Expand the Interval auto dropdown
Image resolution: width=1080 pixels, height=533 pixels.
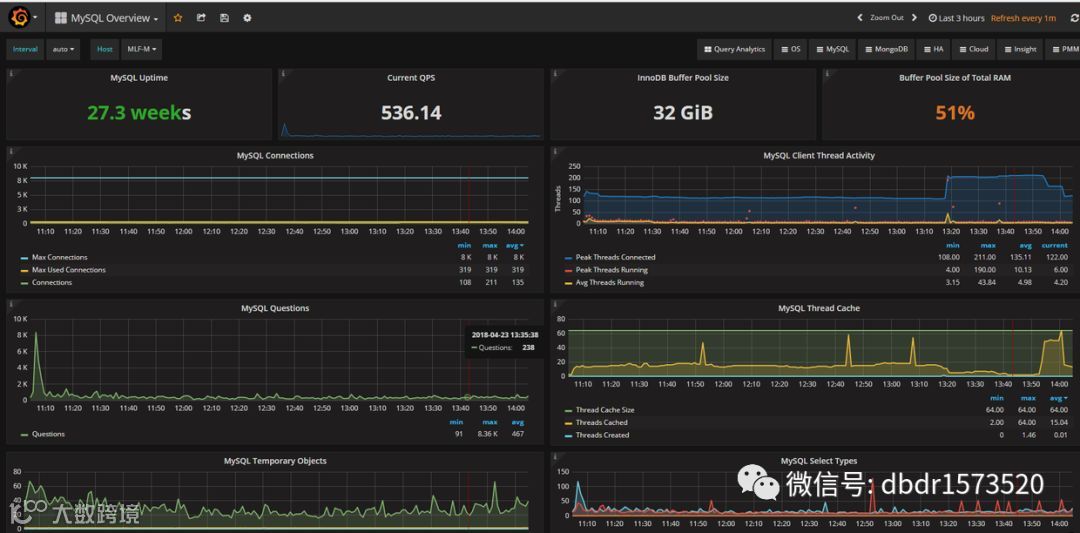[63, 49]
